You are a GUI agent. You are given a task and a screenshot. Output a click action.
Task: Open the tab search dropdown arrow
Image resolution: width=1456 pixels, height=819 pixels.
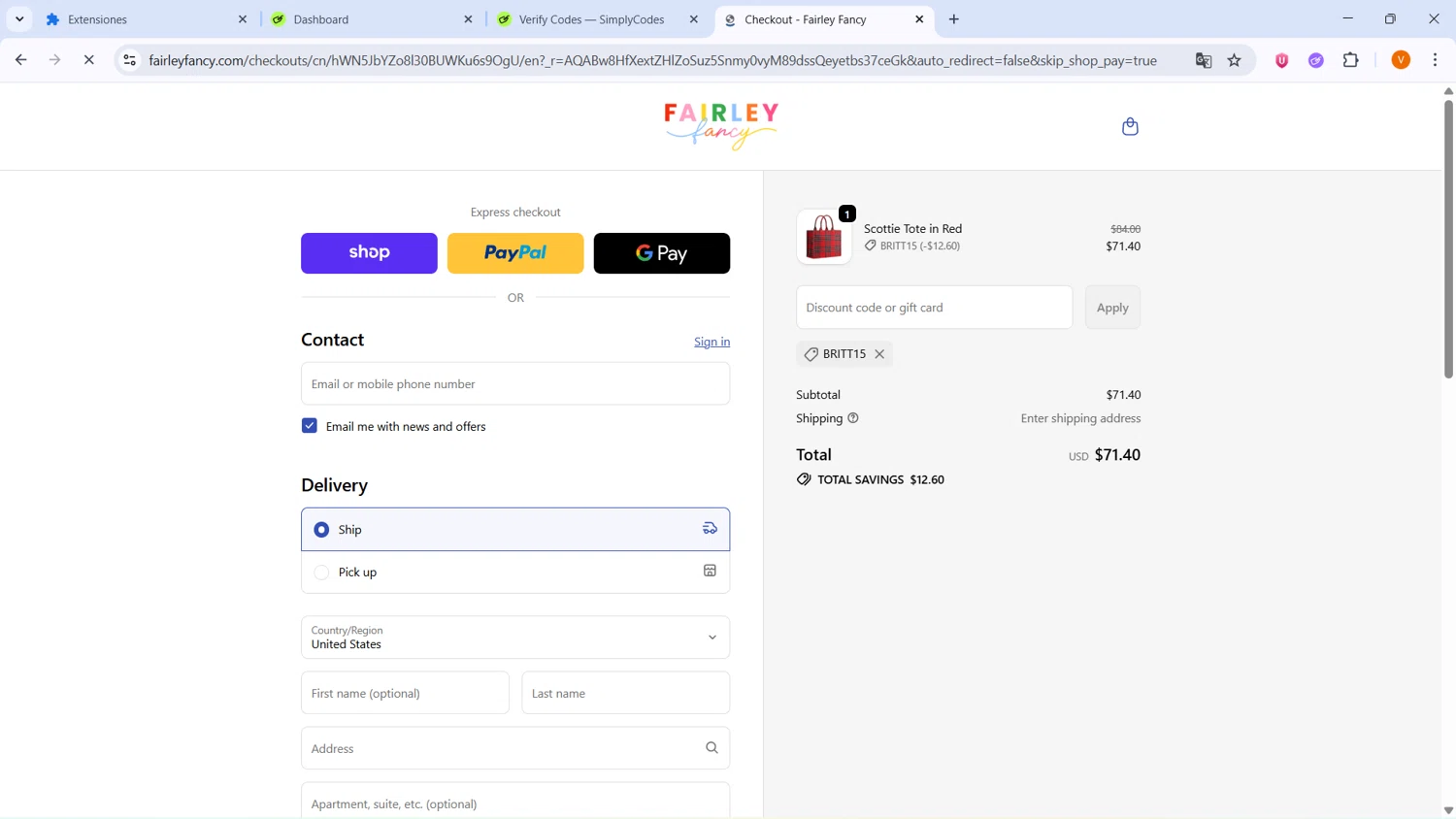click(x=19, y=19)
